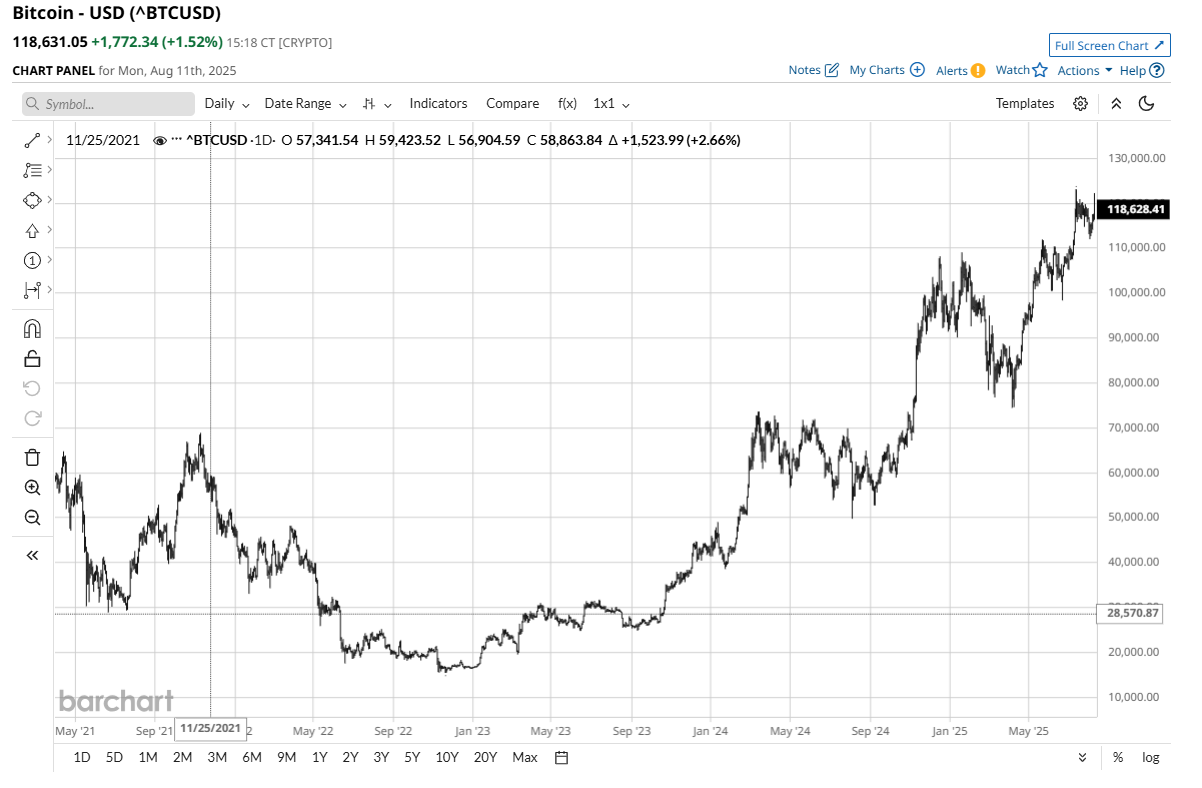Expand the trend line tool submenu arrow
Image resolution: width=1202 pixels, height=788 pixels.
pyautogui.click(x=48, y=141)
